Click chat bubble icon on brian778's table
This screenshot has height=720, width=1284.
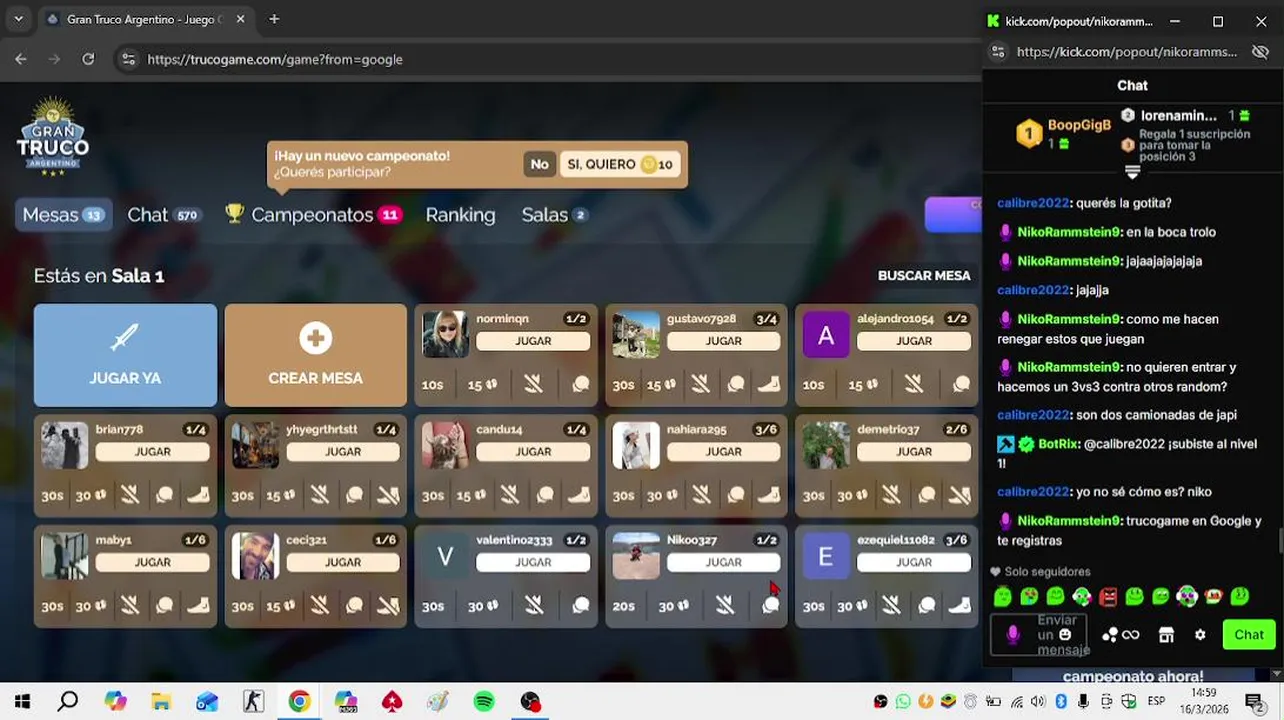point(165,495)
